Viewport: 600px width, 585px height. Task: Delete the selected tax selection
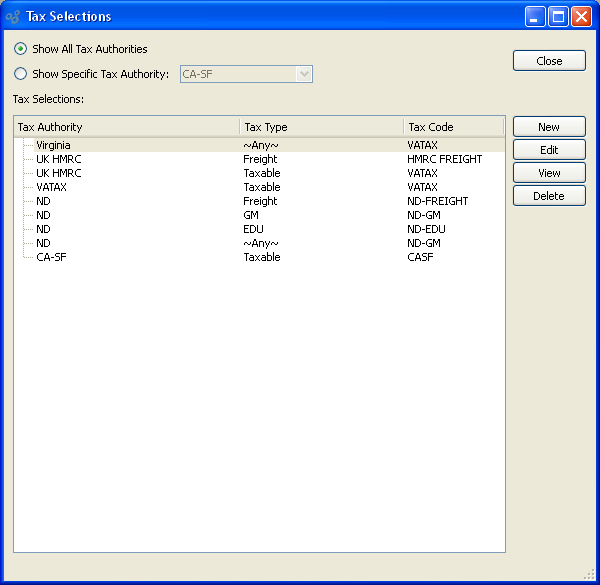[x=549, y=196]
